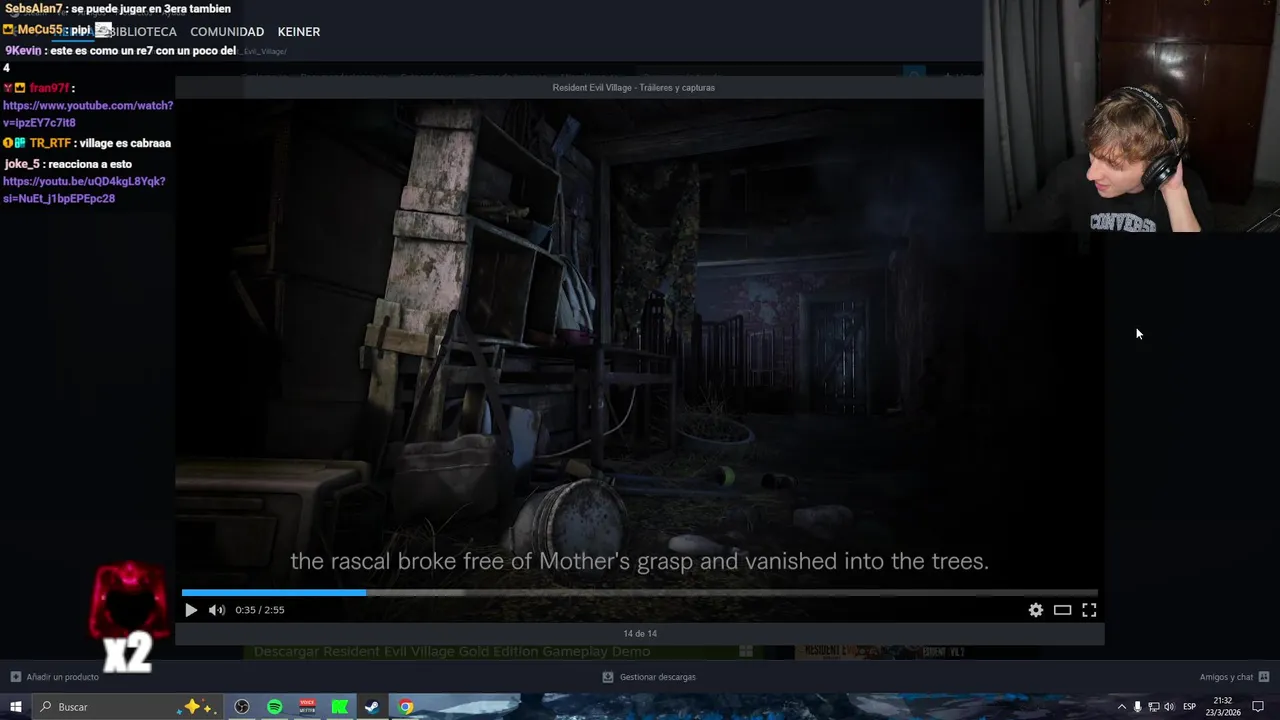Open Steam from the taskbar
The image size is (1280, 720).
(x=372, y=707)
